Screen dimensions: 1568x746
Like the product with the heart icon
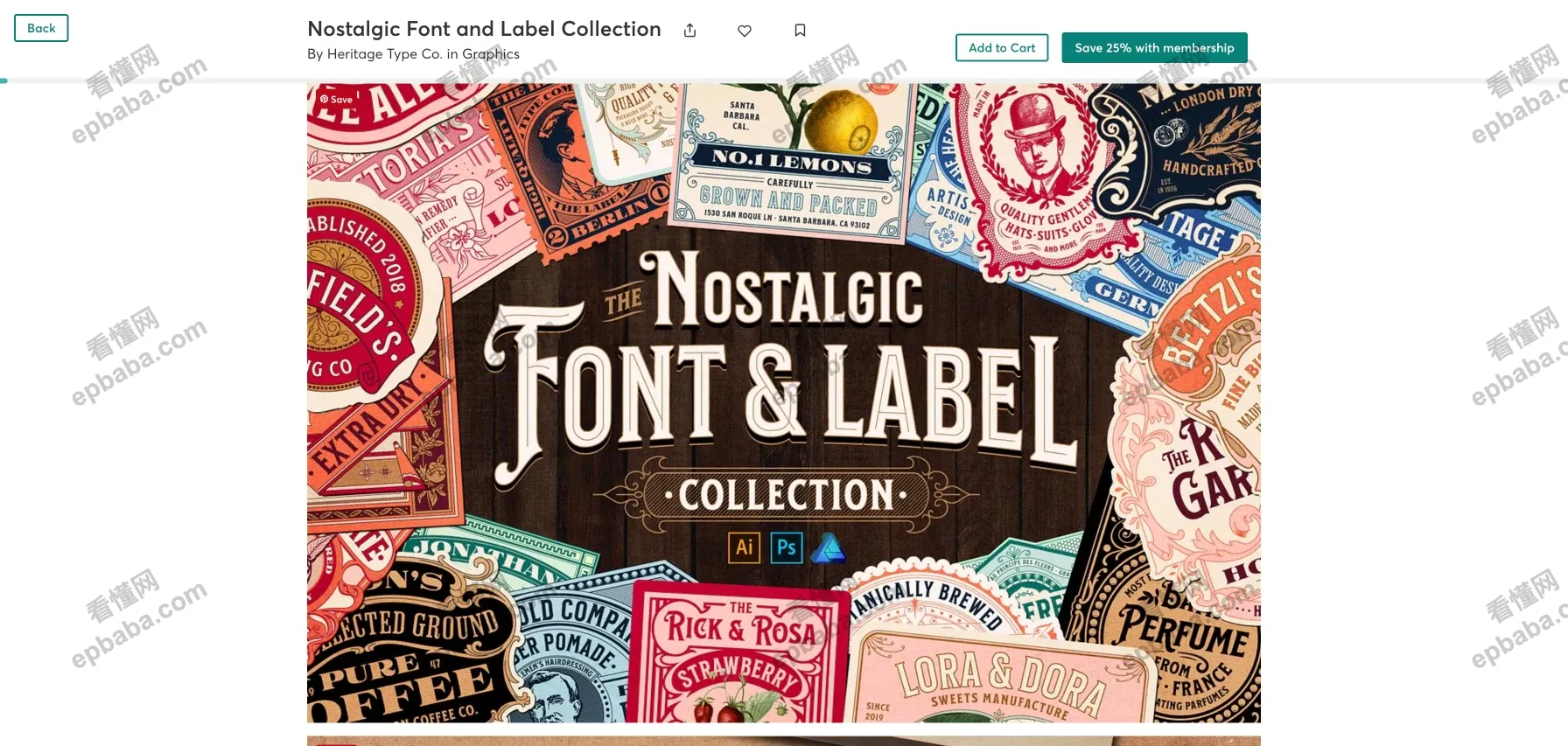click(745, 31)
